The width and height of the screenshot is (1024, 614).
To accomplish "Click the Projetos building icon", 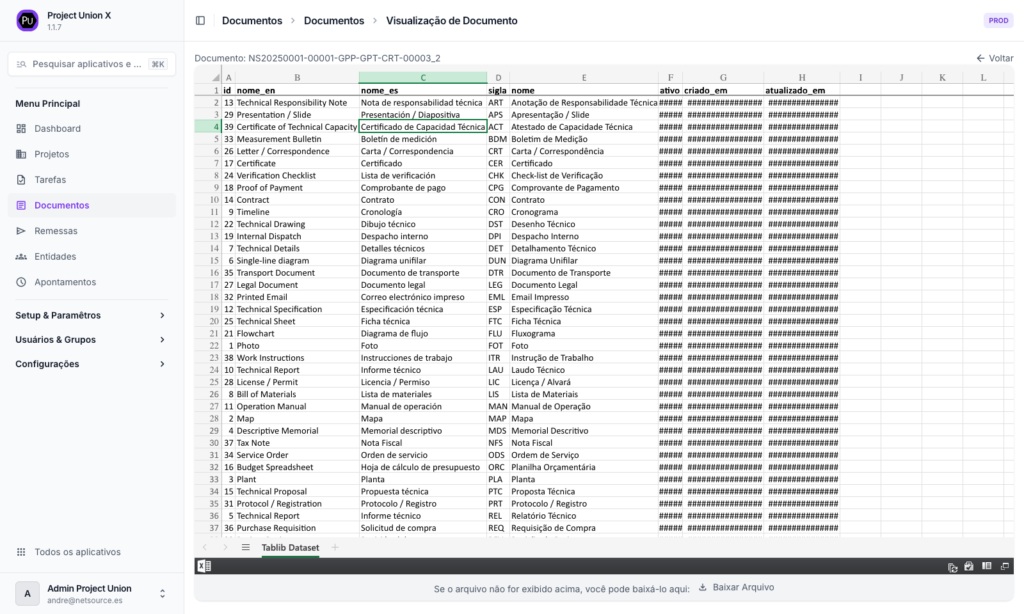I will point(21,154).
